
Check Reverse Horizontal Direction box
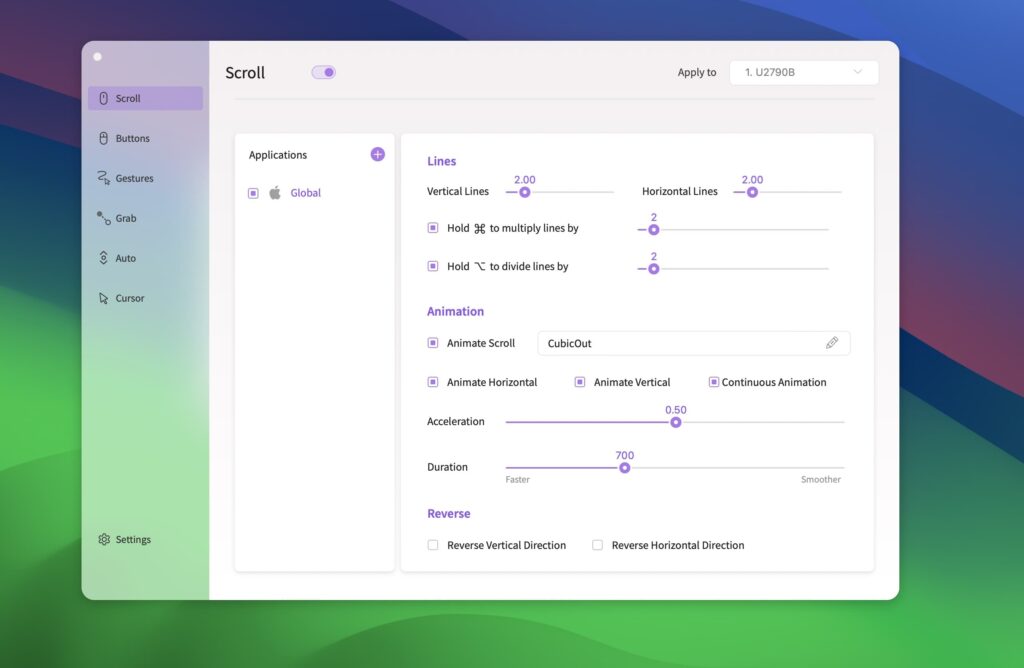(x=597, y=545)
